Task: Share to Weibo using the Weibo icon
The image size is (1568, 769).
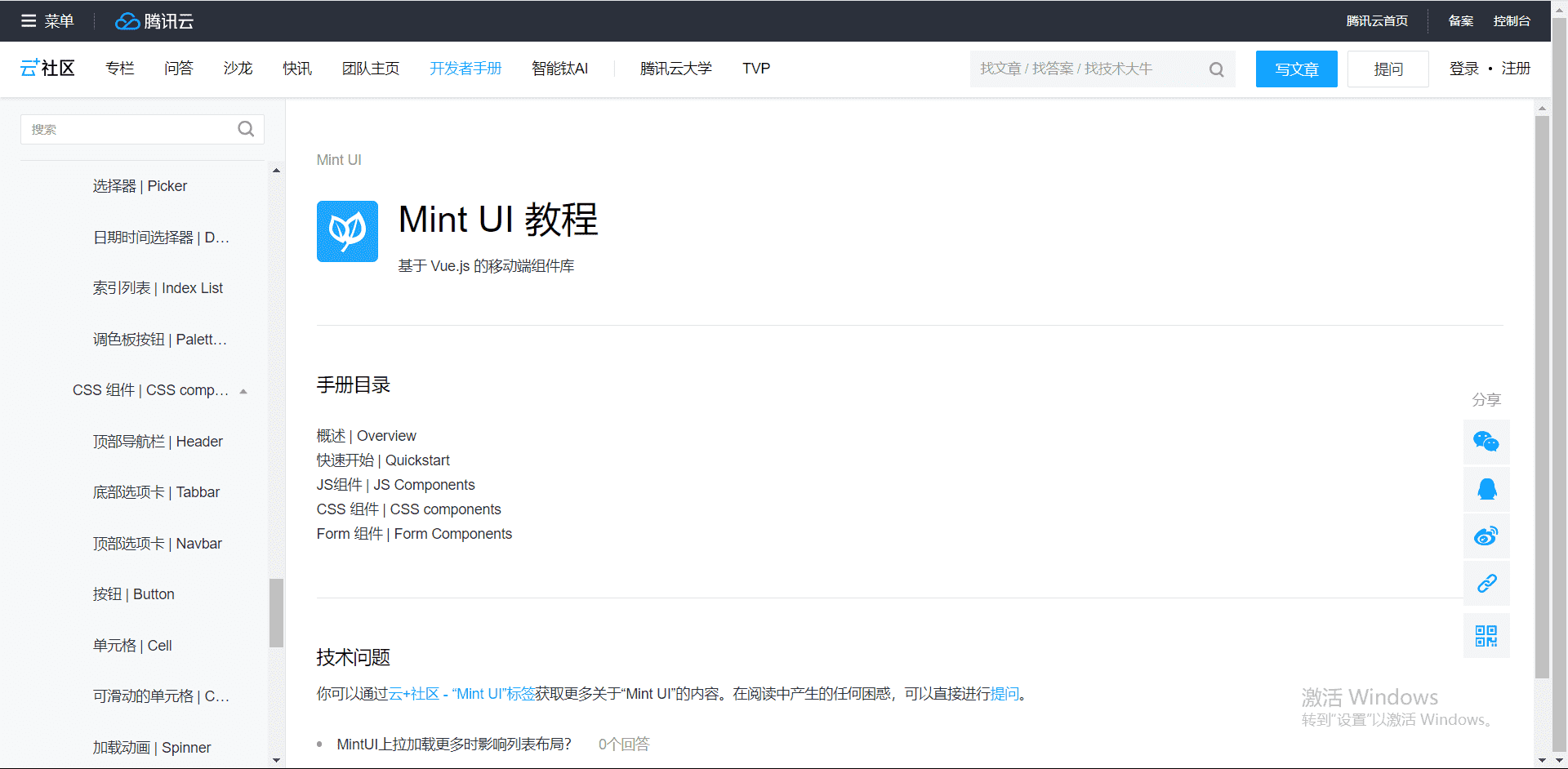Action: click(x=1486, y=536)
